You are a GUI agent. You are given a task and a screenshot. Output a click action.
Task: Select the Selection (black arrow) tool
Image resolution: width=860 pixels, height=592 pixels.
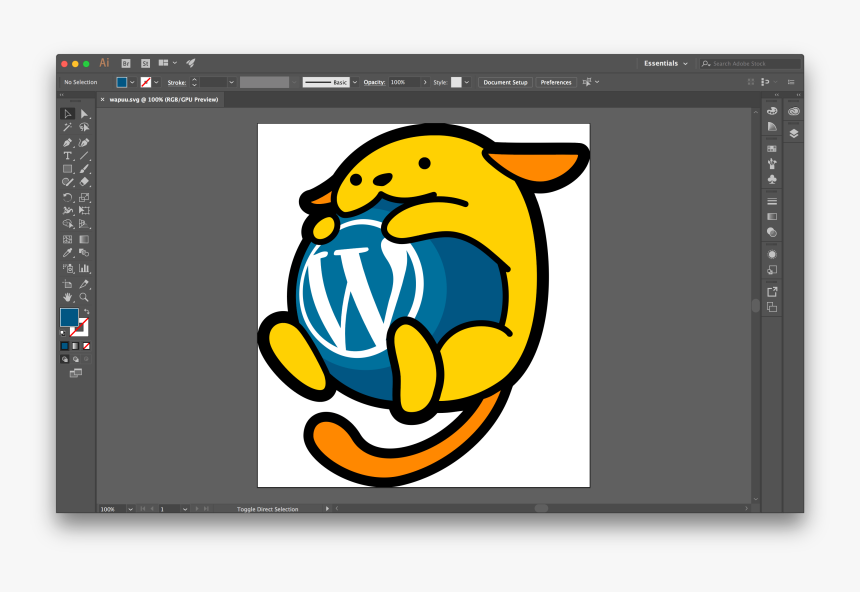pos(67,114)
